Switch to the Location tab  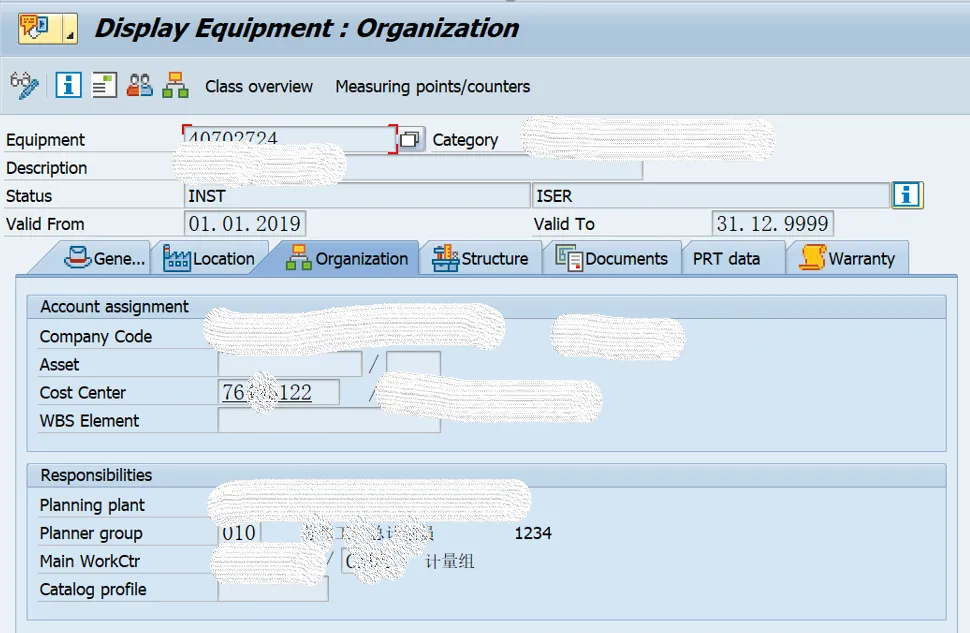209,259
